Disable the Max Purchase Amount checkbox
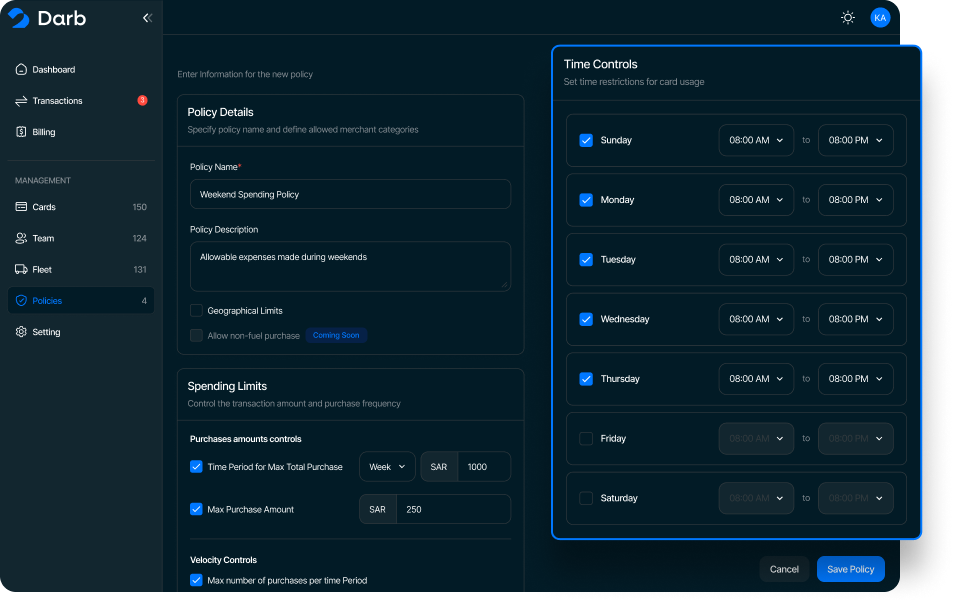The image size is (960, 600). pos(197,509)
